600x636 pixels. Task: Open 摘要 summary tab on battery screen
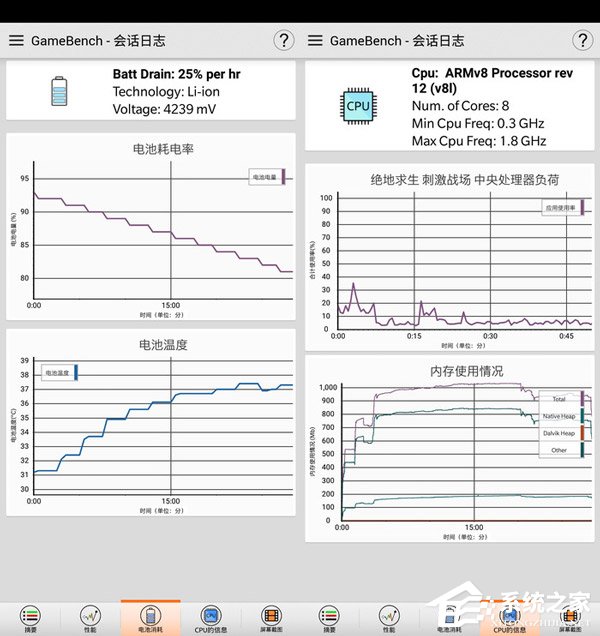[x=31, y=619]
